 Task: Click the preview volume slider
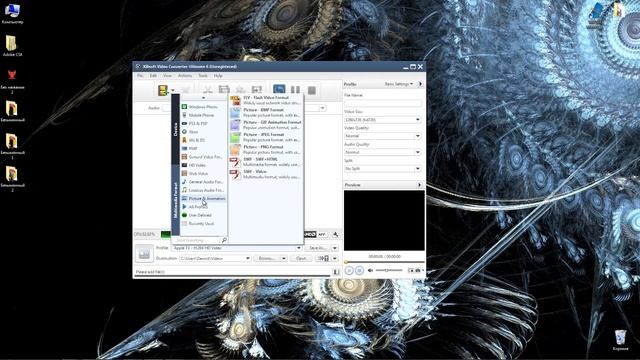(389, 270)
